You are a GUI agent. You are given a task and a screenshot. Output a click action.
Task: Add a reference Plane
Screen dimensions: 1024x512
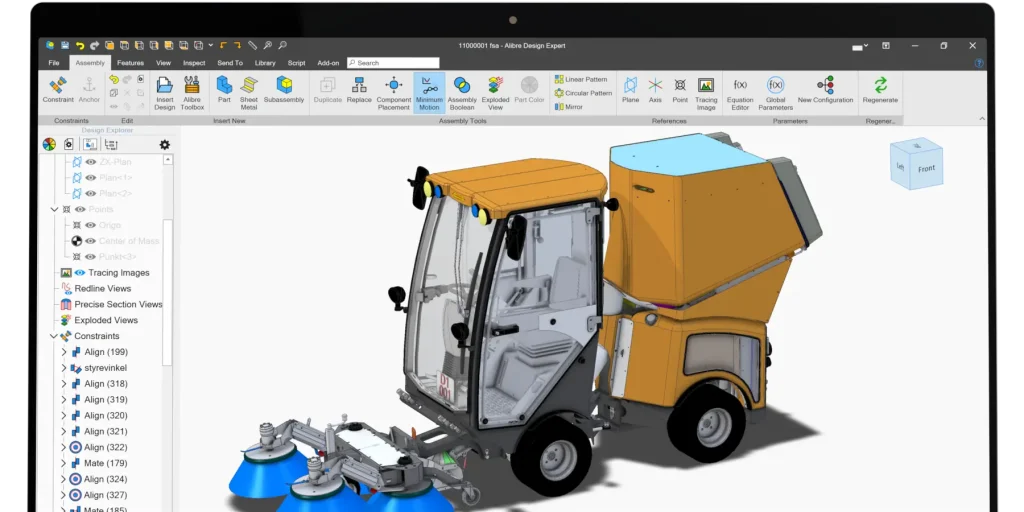point(630,90)
